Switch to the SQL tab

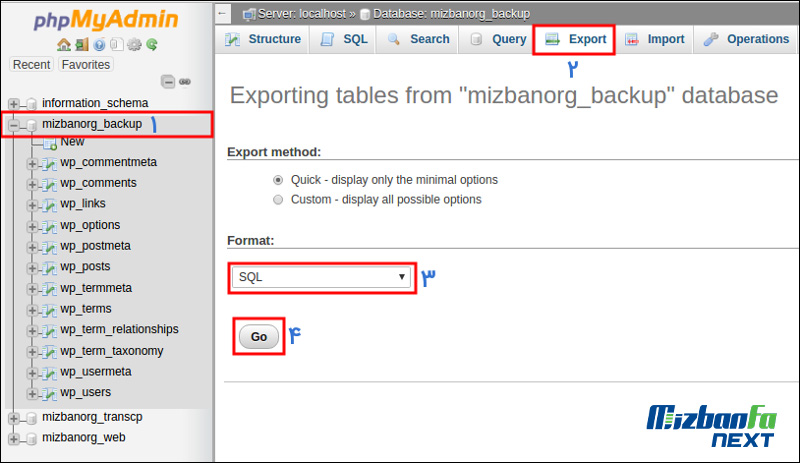pyautogui.click(x=344, y=39)
